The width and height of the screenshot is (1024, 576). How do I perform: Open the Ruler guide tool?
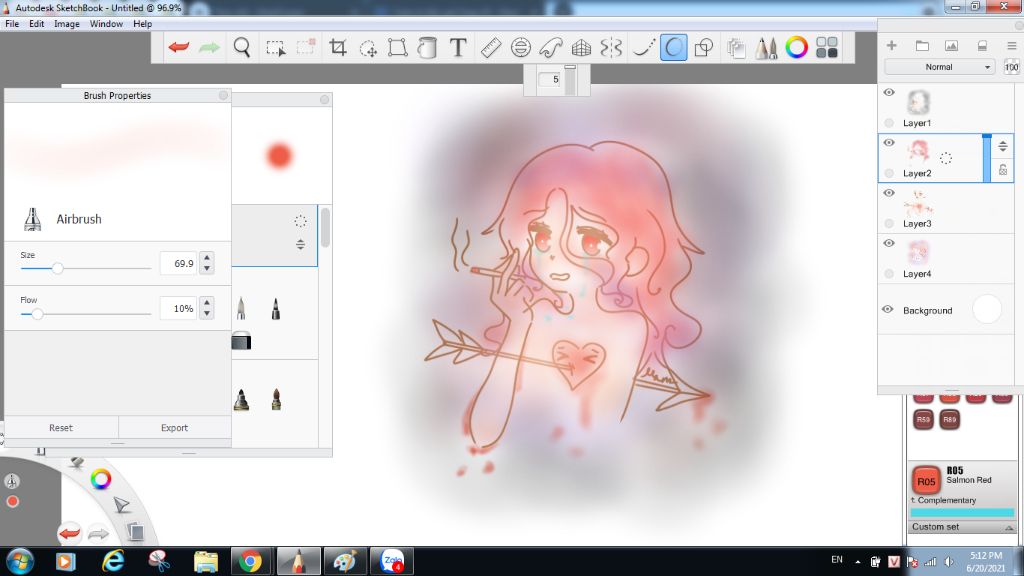click(x=490, y=47)
